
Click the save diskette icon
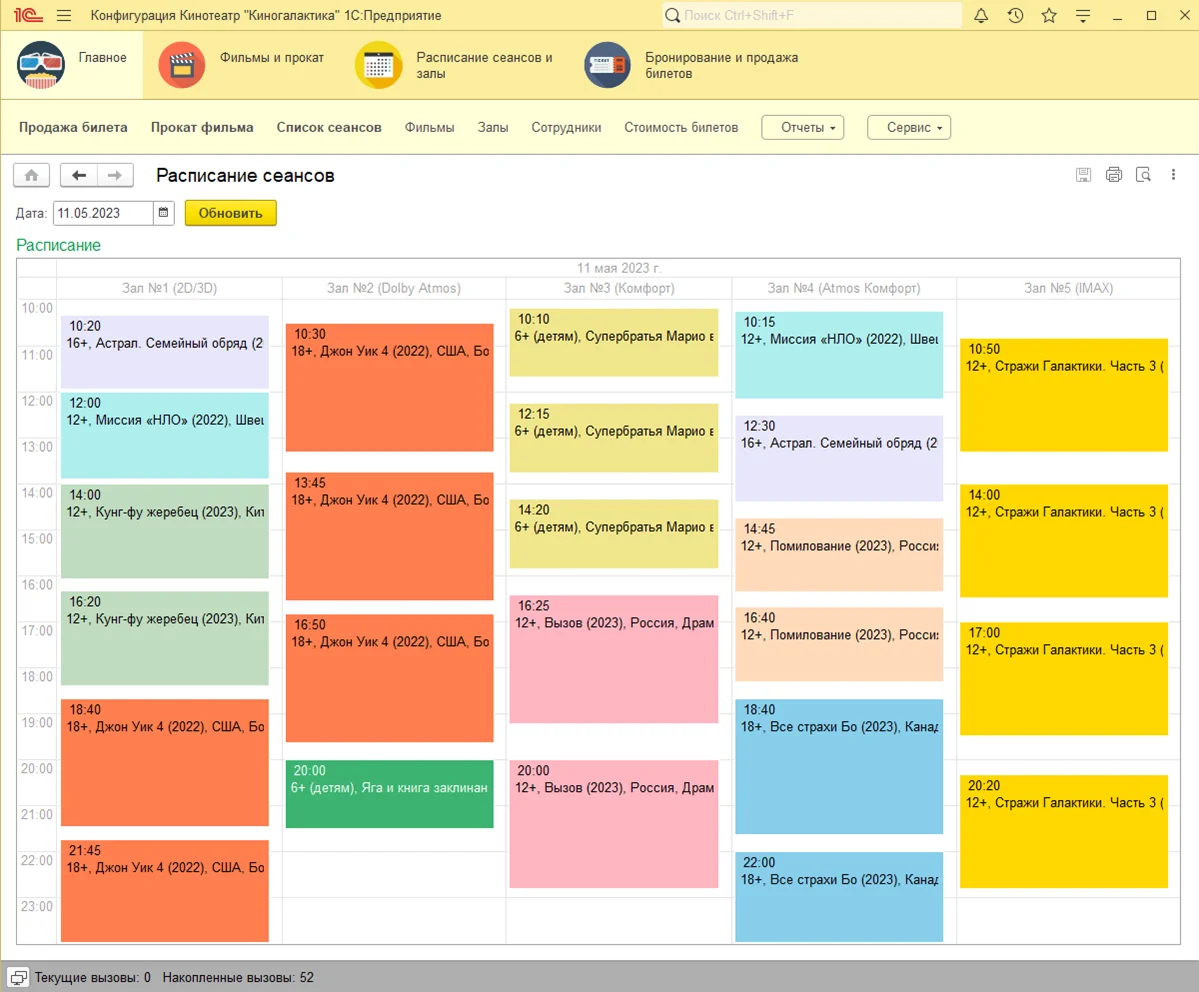[x=1084, y=175]
